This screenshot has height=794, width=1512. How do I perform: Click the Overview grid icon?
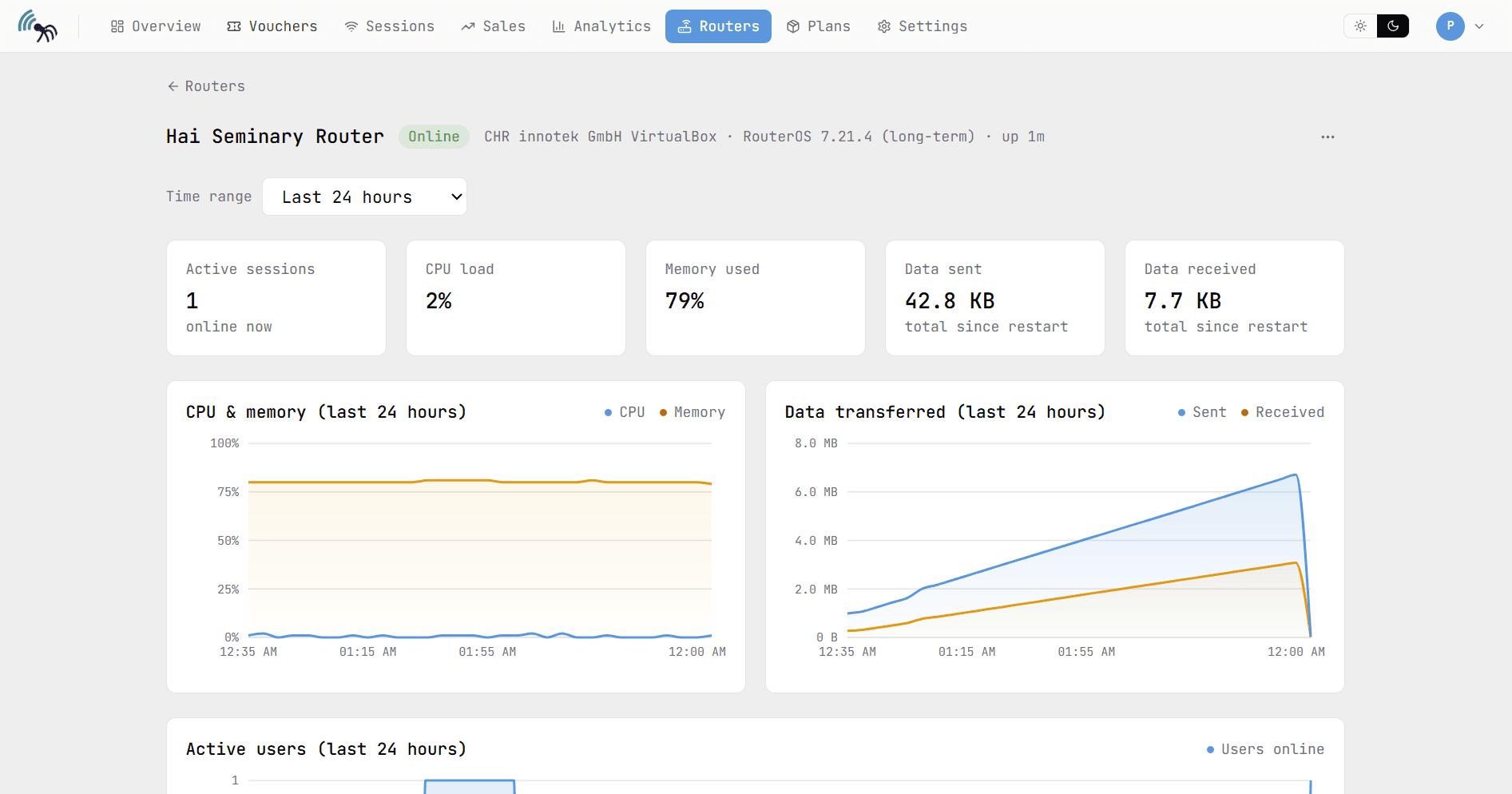tap(117, 26)
